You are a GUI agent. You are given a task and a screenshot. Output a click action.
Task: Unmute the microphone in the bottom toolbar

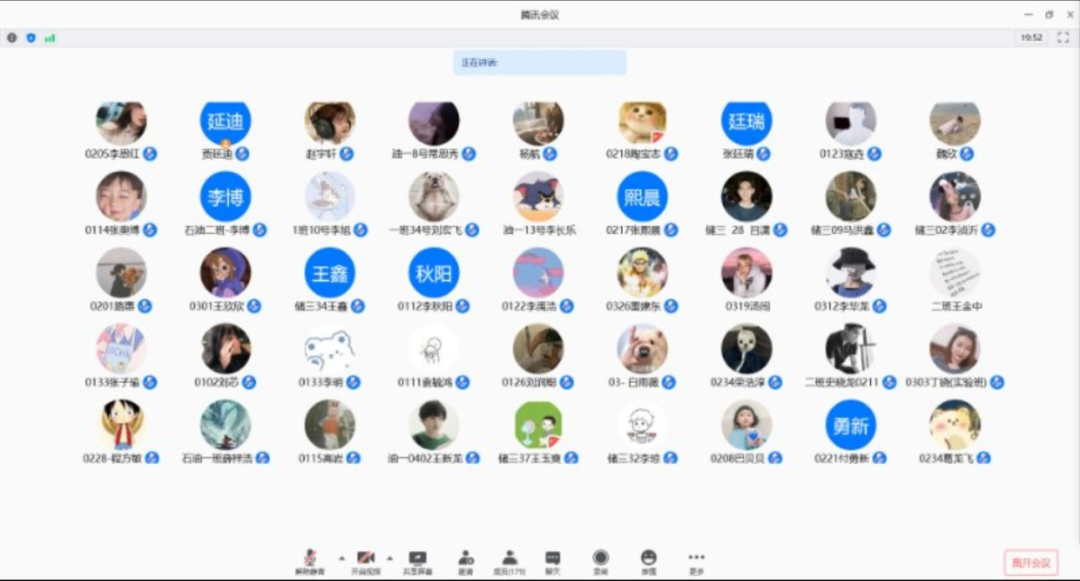310,560
